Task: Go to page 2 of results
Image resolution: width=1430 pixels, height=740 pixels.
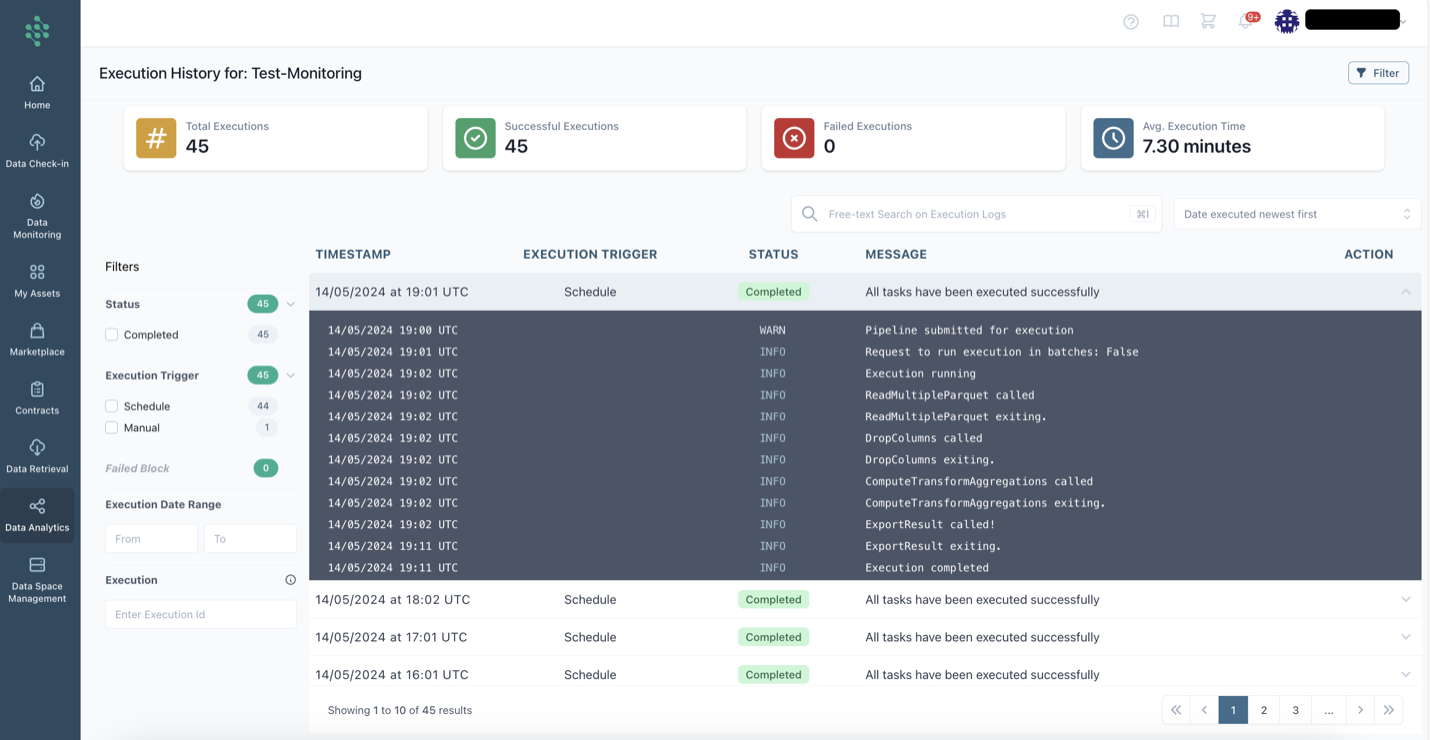Action: coord(1264,710)
